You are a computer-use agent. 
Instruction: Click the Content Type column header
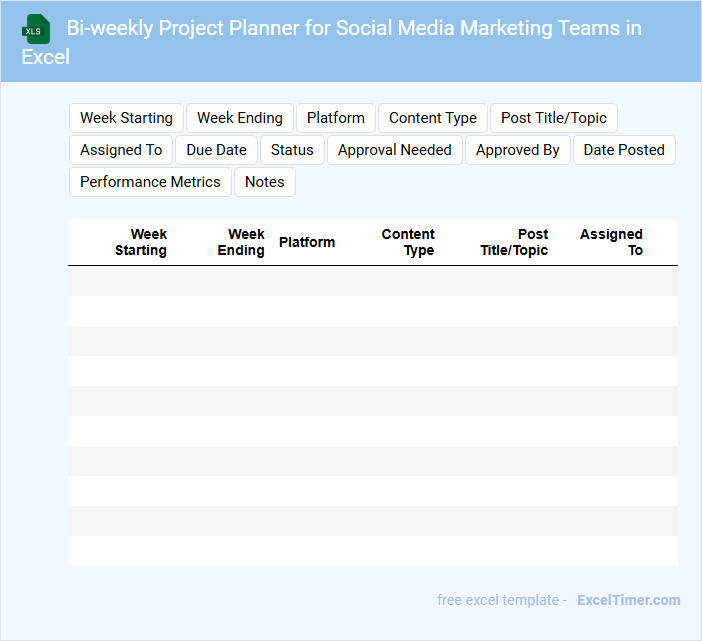click(408, 242)
